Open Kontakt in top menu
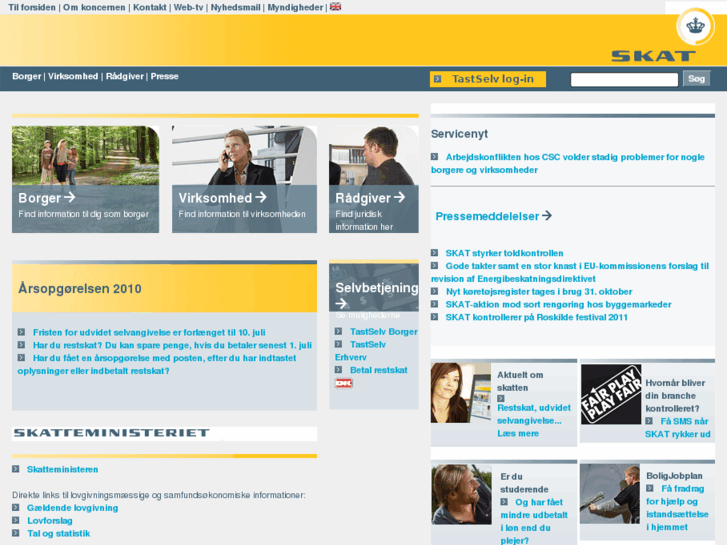The width and height of the screenshot is (727, 545). (x=150, y=7)
